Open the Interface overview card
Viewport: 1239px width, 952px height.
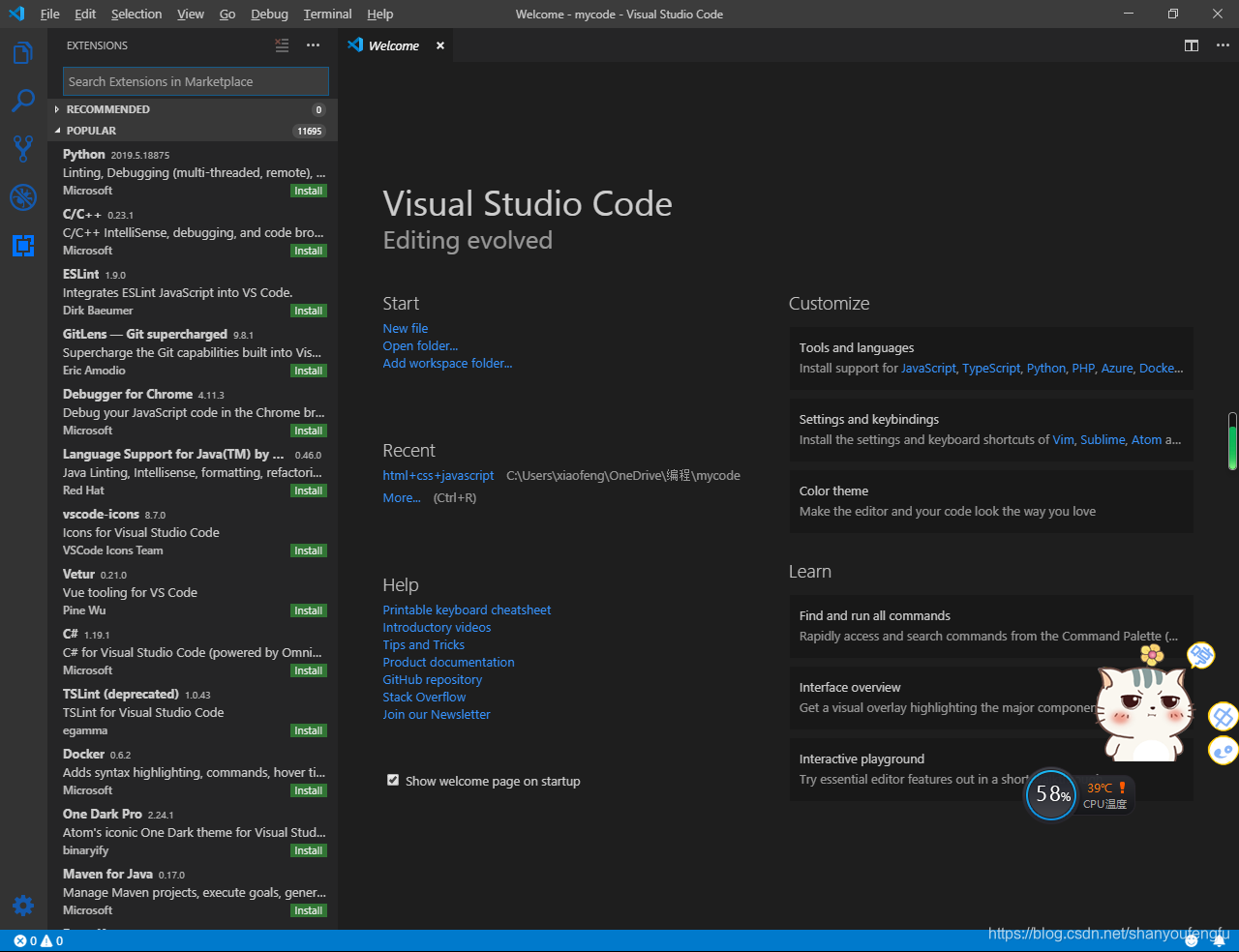[x=991, y=698]
